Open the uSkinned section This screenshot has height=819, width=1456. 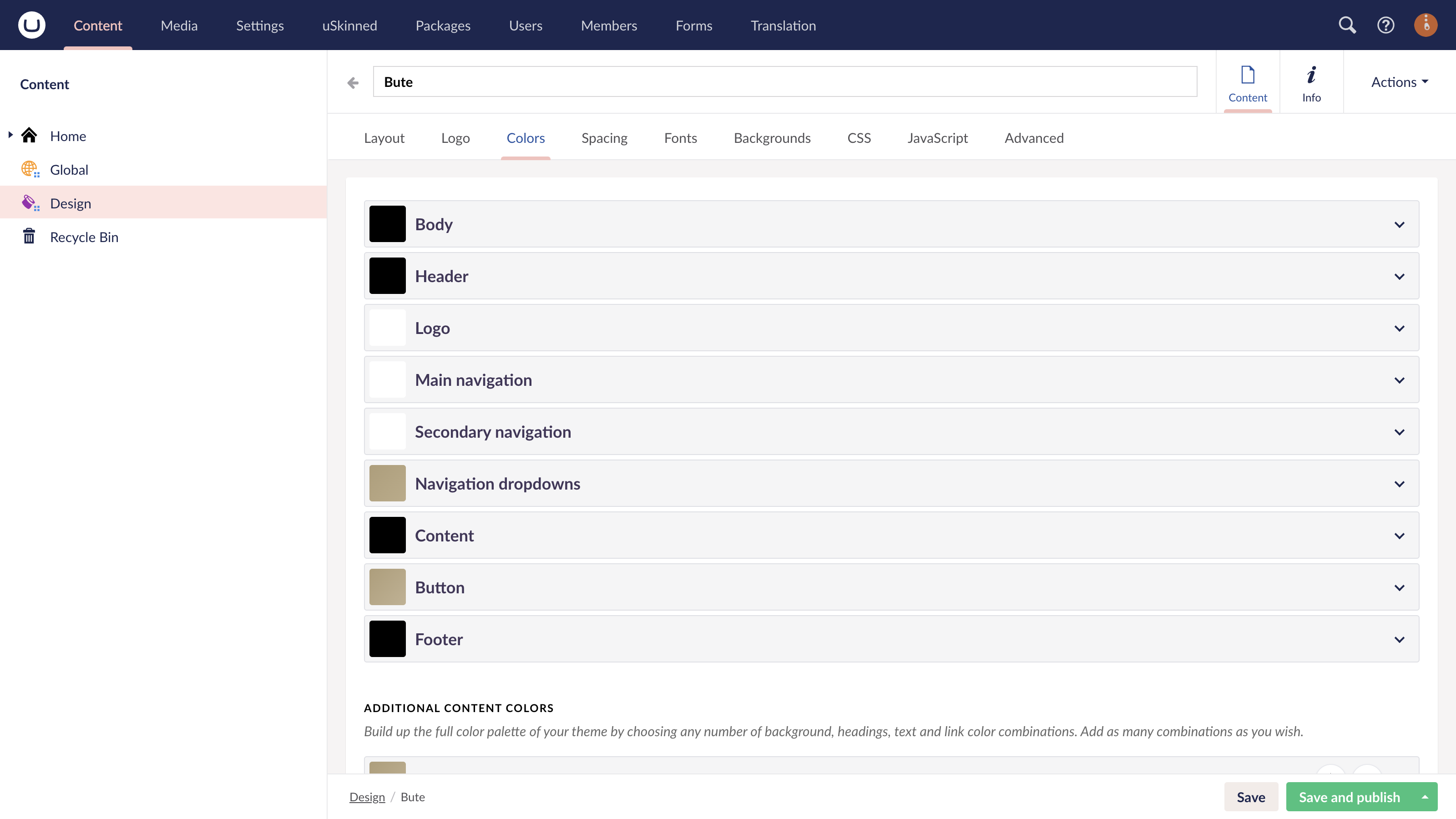coord(349,25)
